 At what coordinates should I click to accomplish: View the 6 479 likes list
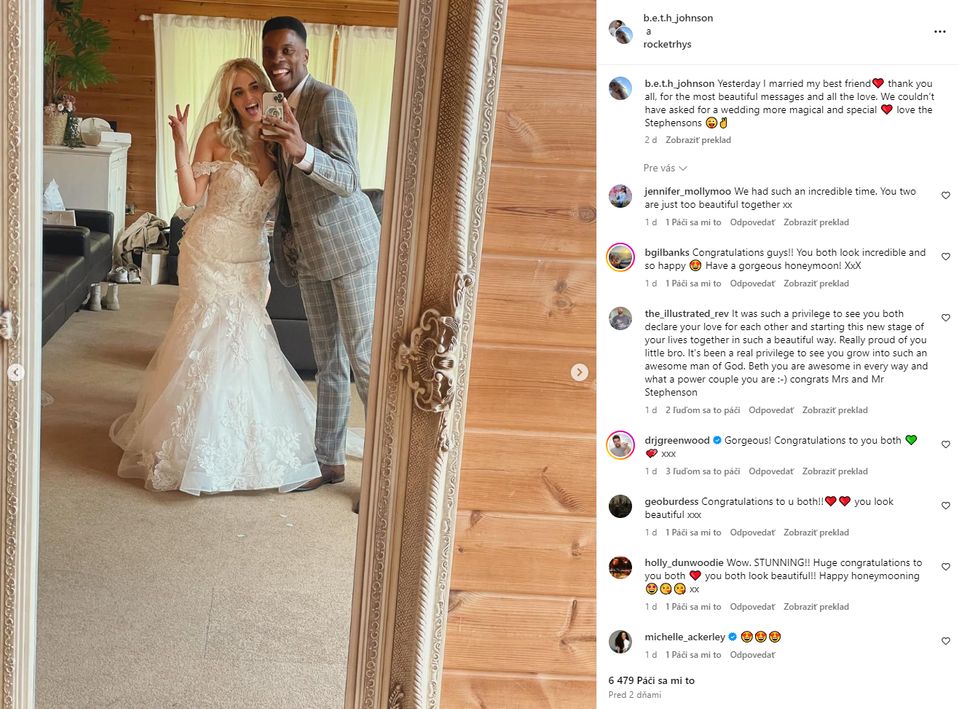click(651, 680)
